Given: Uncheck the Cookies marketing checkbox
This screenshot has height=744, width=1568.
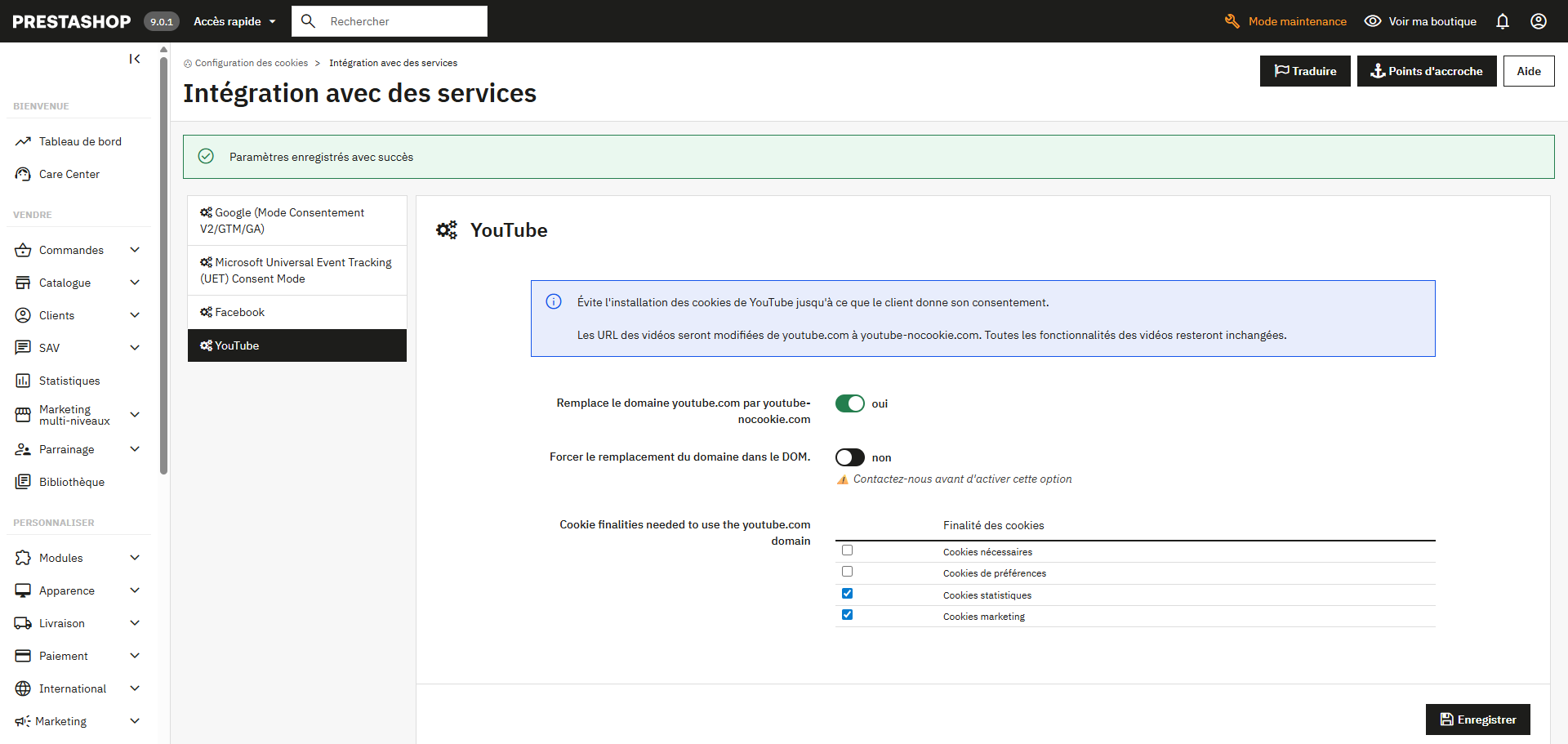Looking at the screenshot, I should (x=847, y=615).
